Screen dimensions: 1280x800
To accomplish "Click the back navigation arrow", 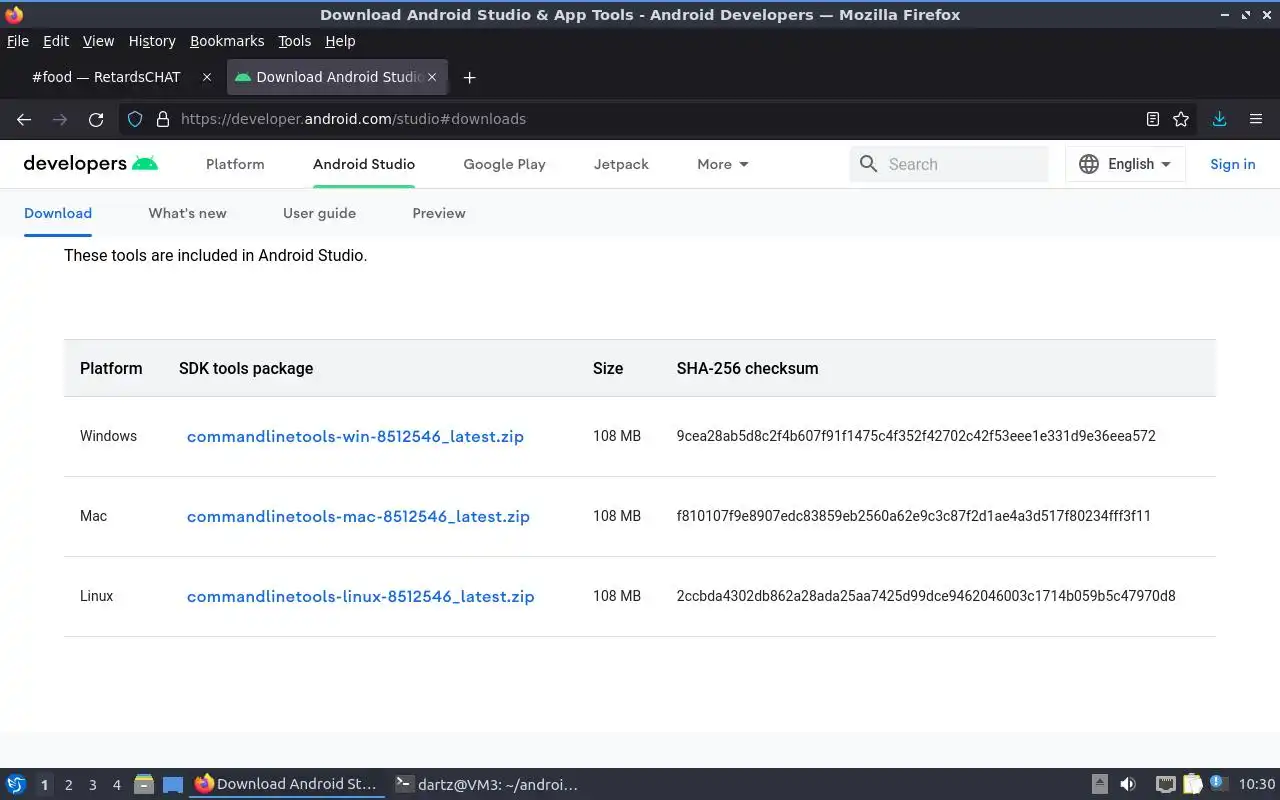I will [x=24, y=119].
